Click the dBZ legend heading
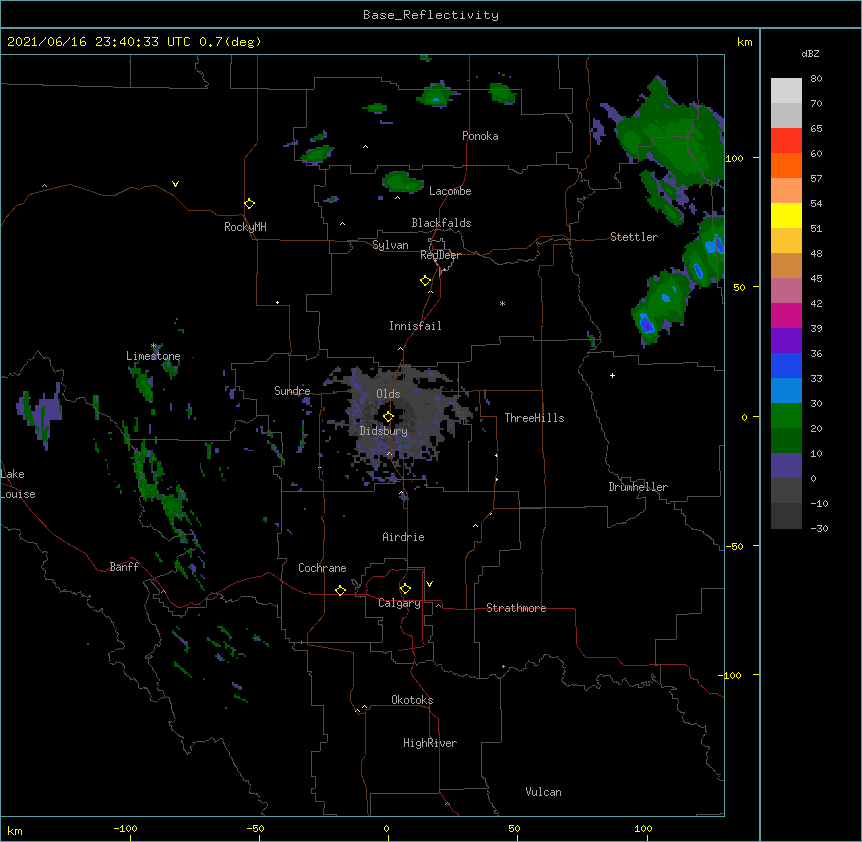862x842 pixels. tap(810, 53)
